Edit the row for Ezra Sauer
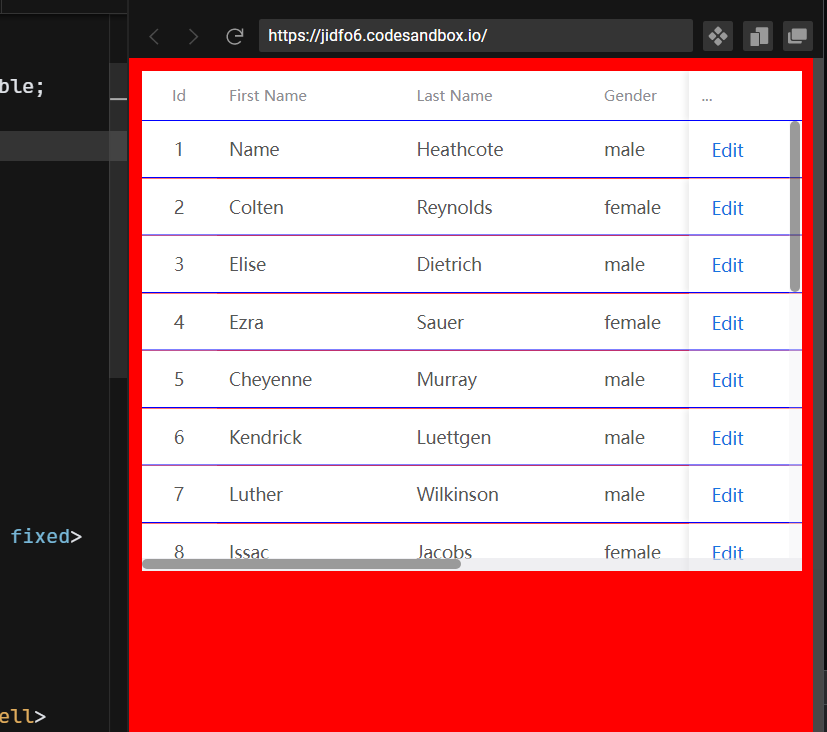This screenshot has height=732, width=827. 727,323
